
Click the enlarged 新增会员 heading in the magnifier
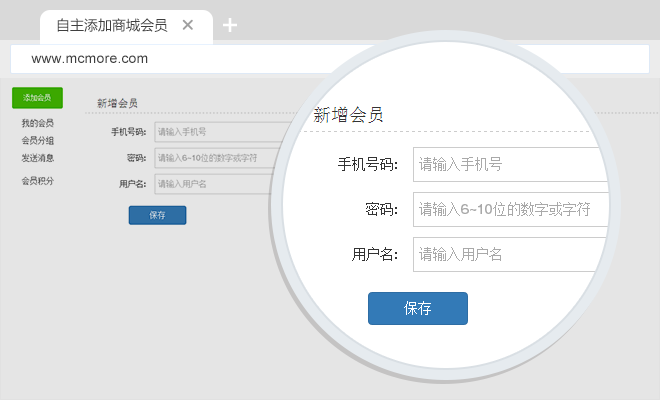coord(348,116)
